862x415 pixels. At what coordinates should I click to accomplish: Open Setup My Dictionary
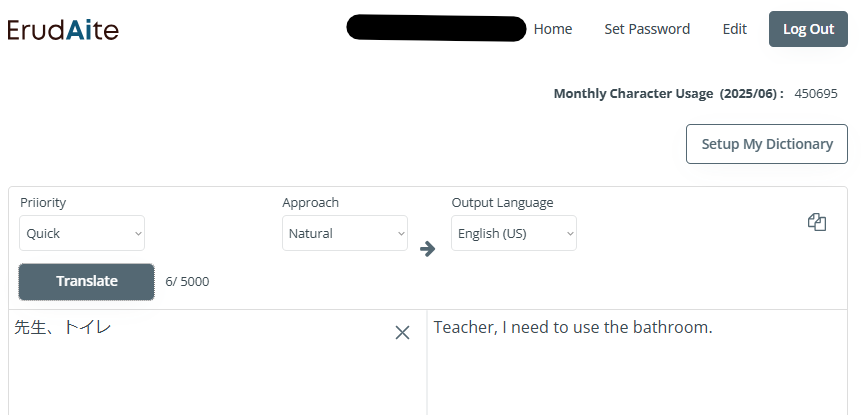click(x=767, y=144)
